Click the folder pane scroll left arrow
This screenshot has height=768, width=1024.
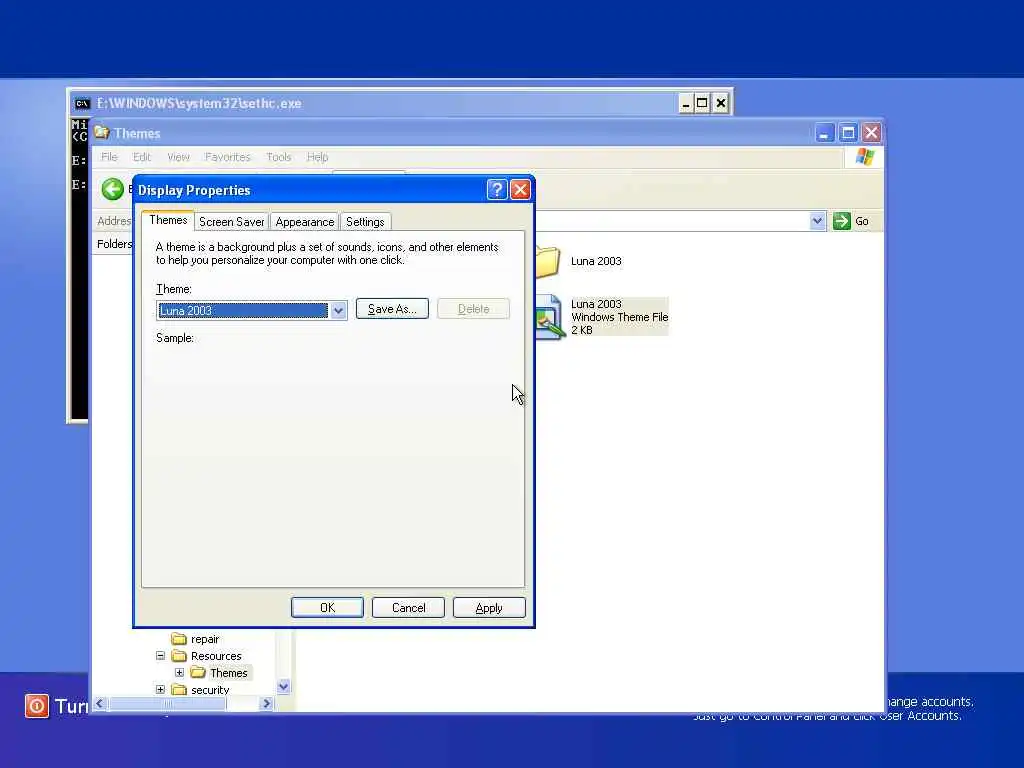(100, 704)
